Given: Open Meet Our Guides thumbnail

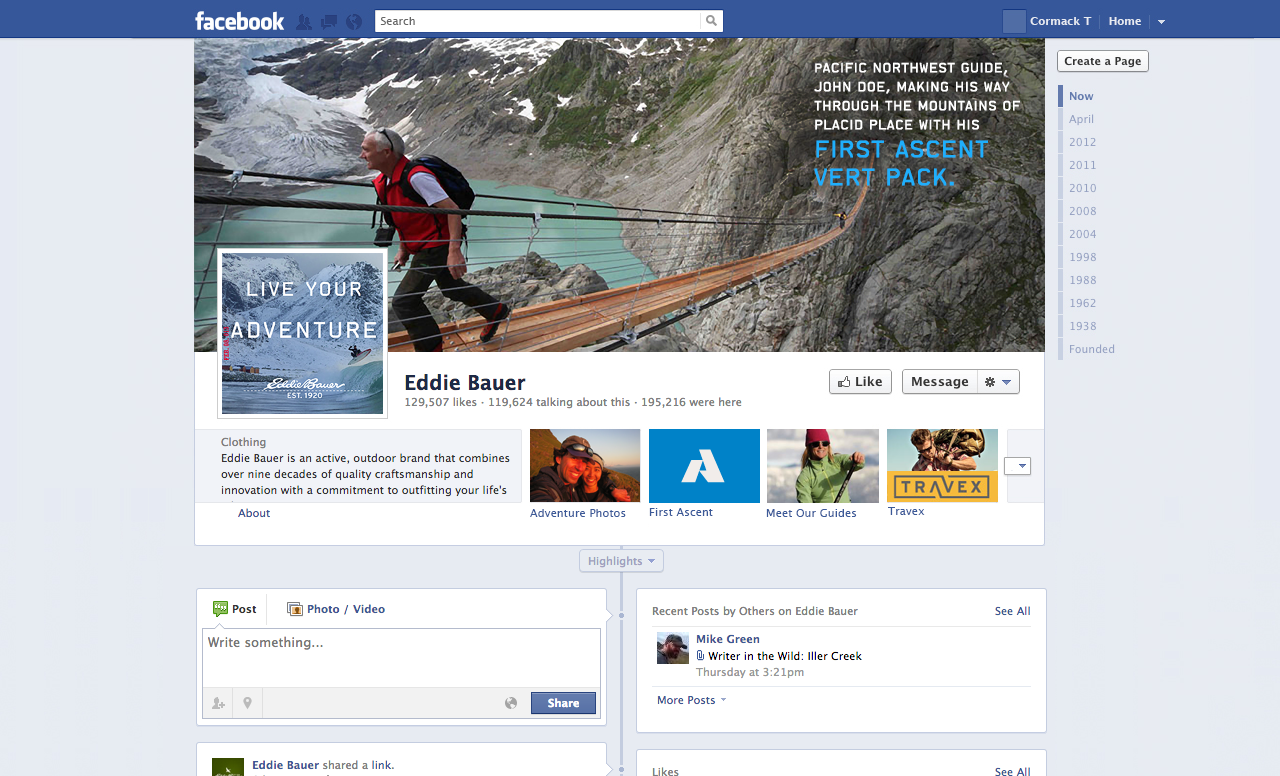Looking at the screenshot, I should click(x=823, y=466).
